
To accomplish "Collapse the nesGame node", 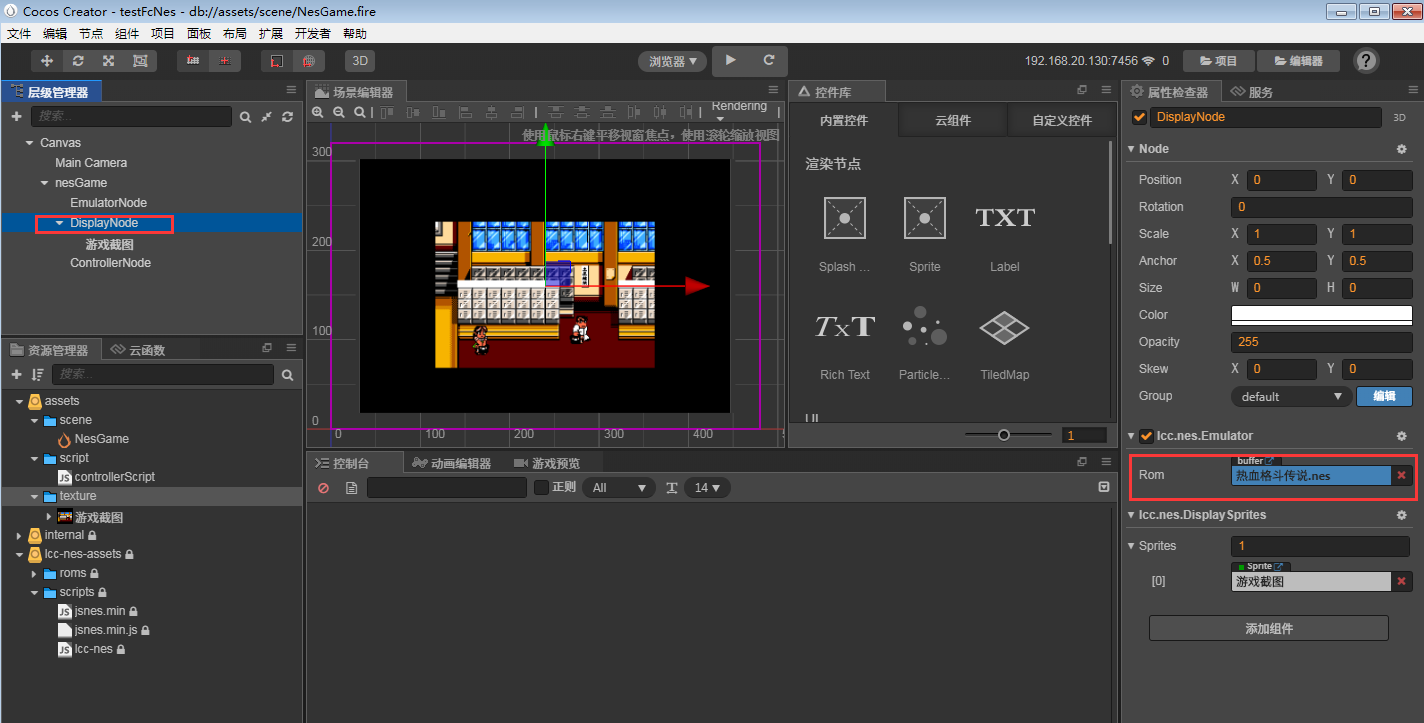I will point(44,183).
